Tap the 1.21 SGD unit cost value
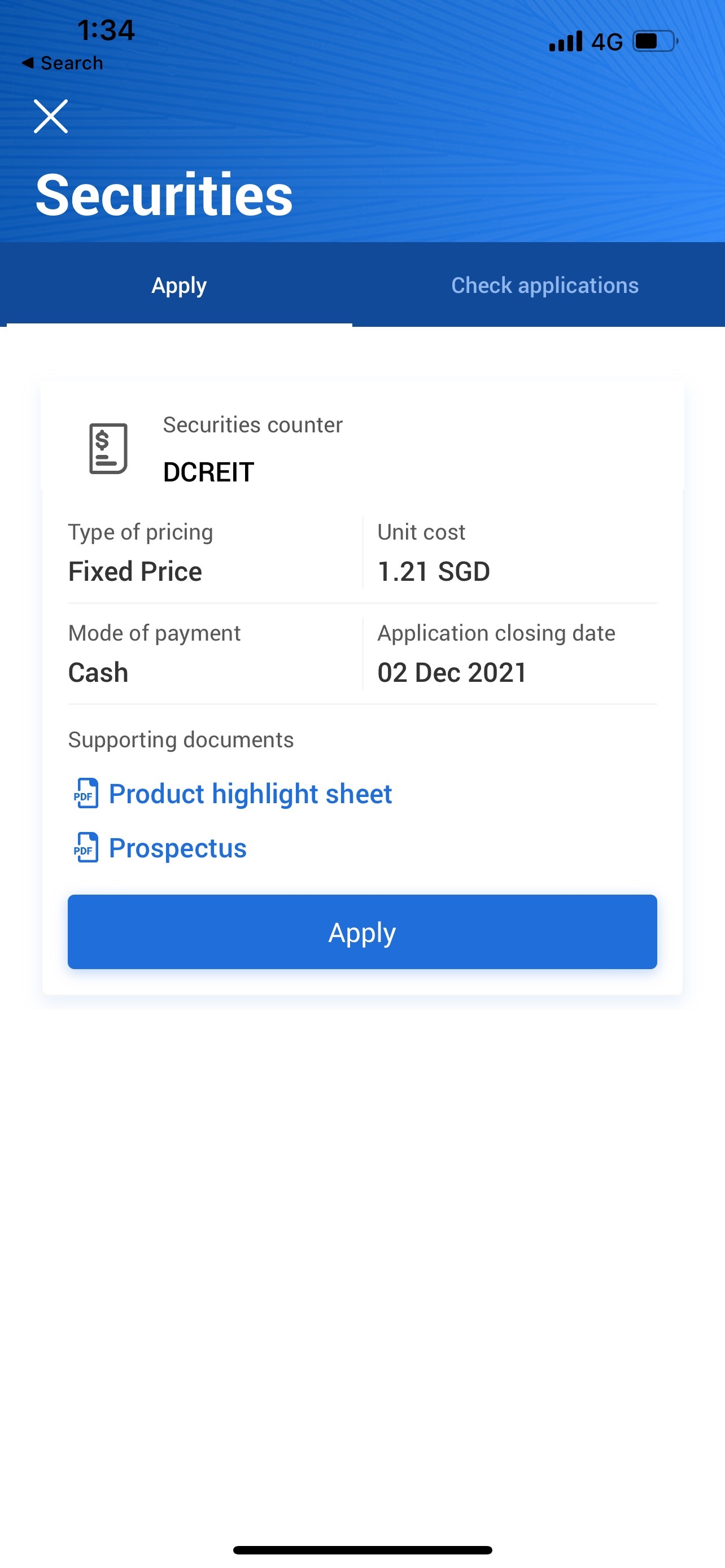The image size is (725, 1568). click(x=434, y=572)
